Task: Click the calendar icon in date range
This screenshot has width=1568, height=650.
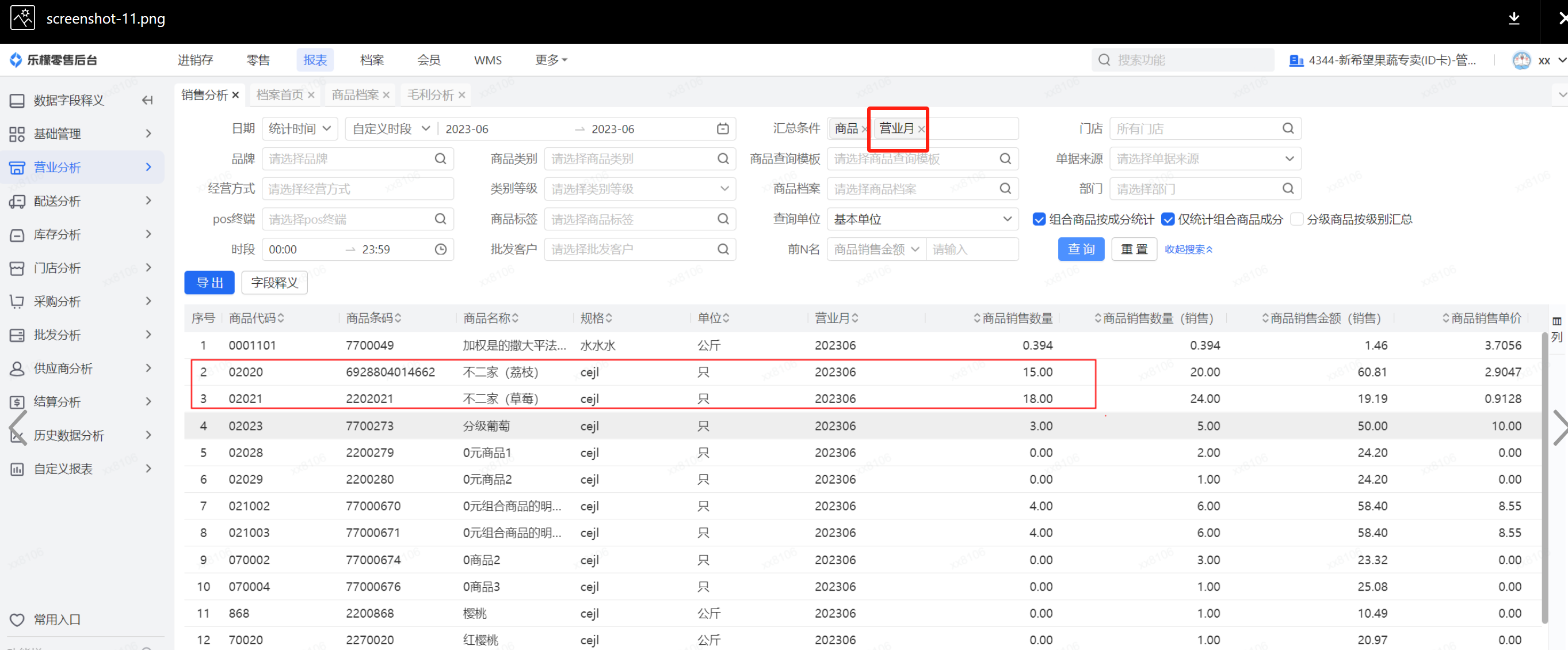Action: pos(723,128)
